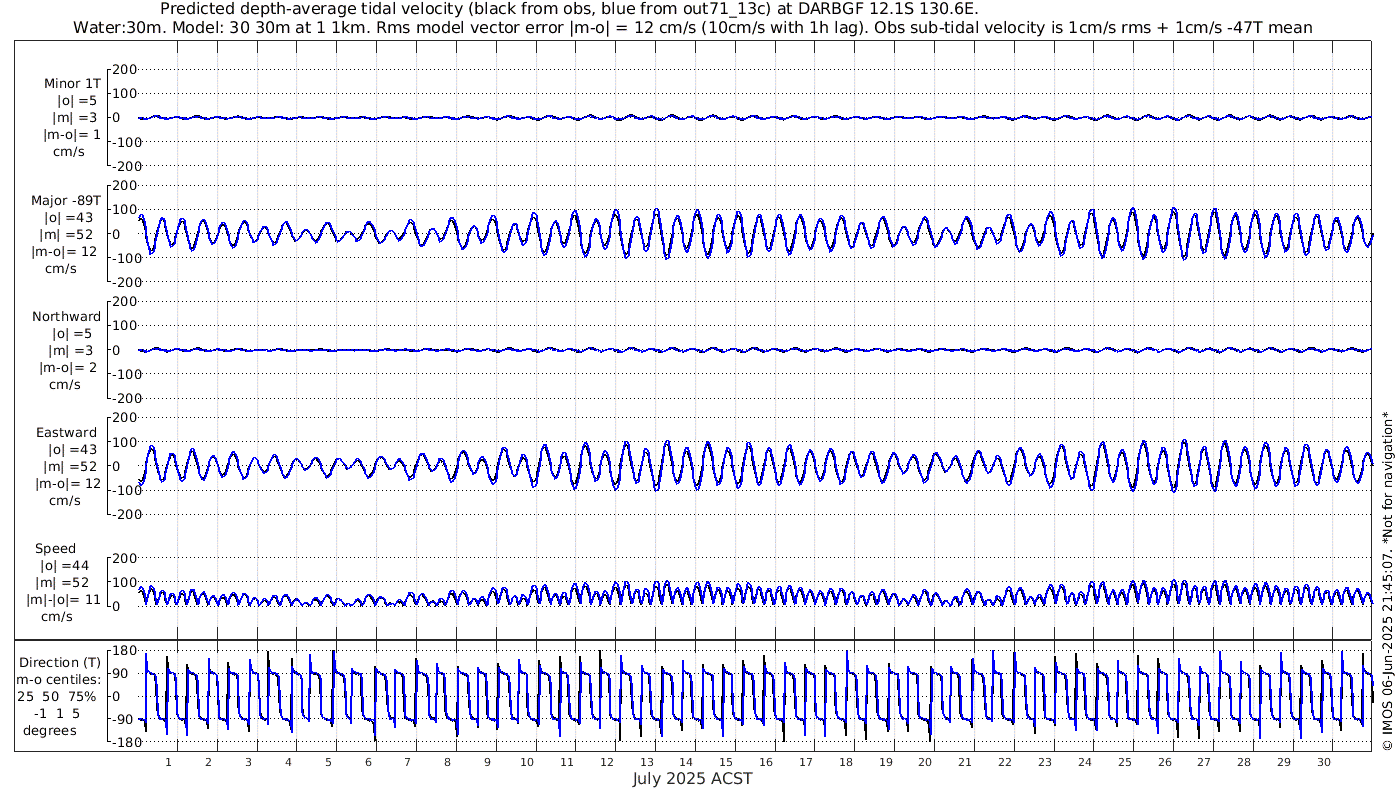Click day '10' on the date axis
This screenshot has width=1400, height=800.
[x=527, y=762]
